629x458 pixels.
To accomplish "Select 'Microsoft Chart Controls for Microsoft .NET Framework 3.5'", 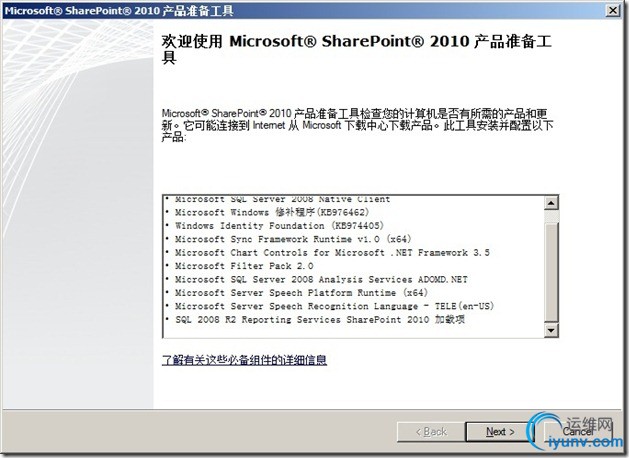I will coord(332,253).
